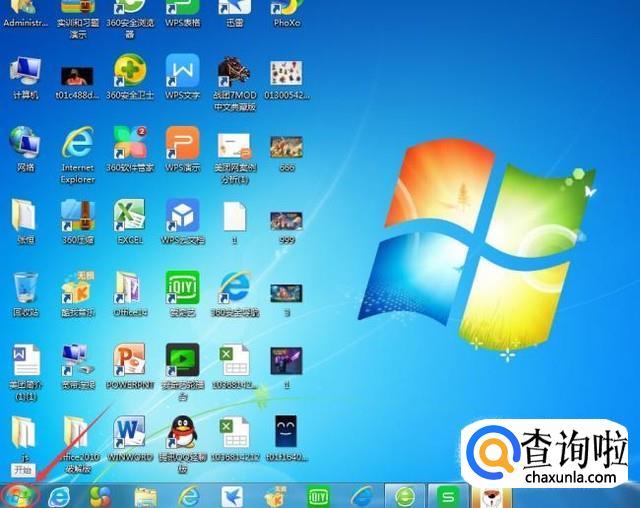Select the 实训和习题演示 archive icon
640x508 pixels.
pyautogui.click(x=78, y=18)
